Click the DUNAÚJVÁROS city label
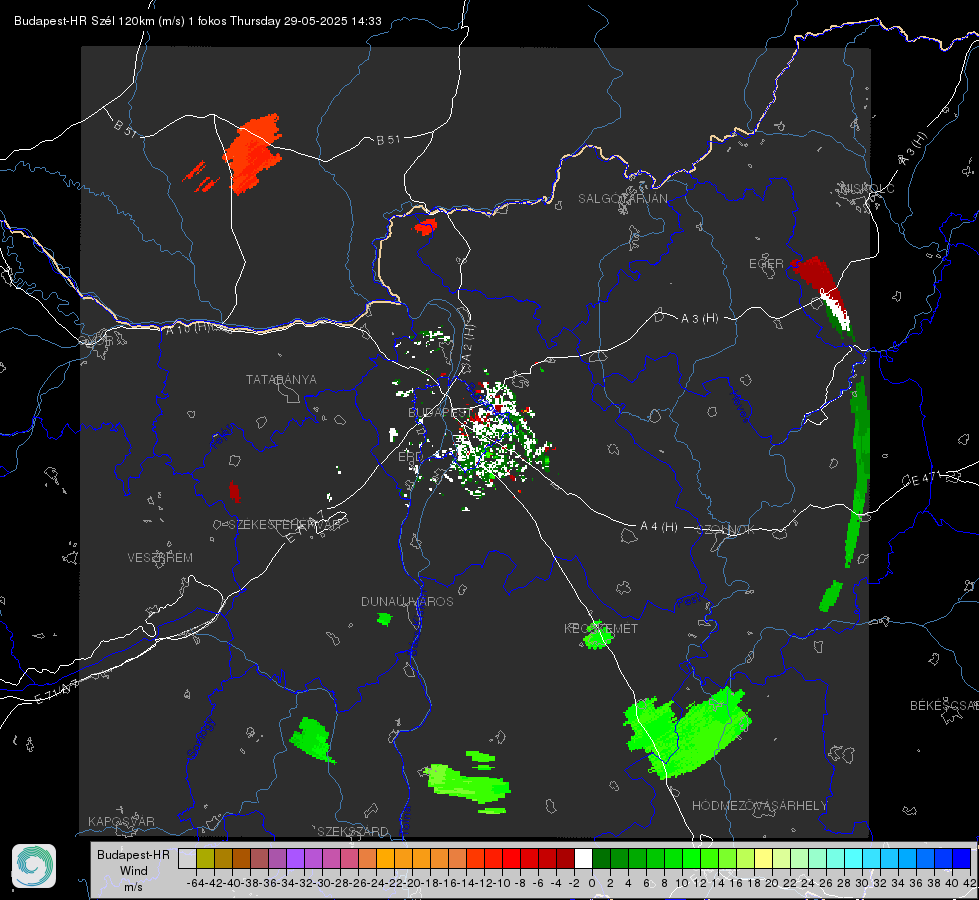 407,601
